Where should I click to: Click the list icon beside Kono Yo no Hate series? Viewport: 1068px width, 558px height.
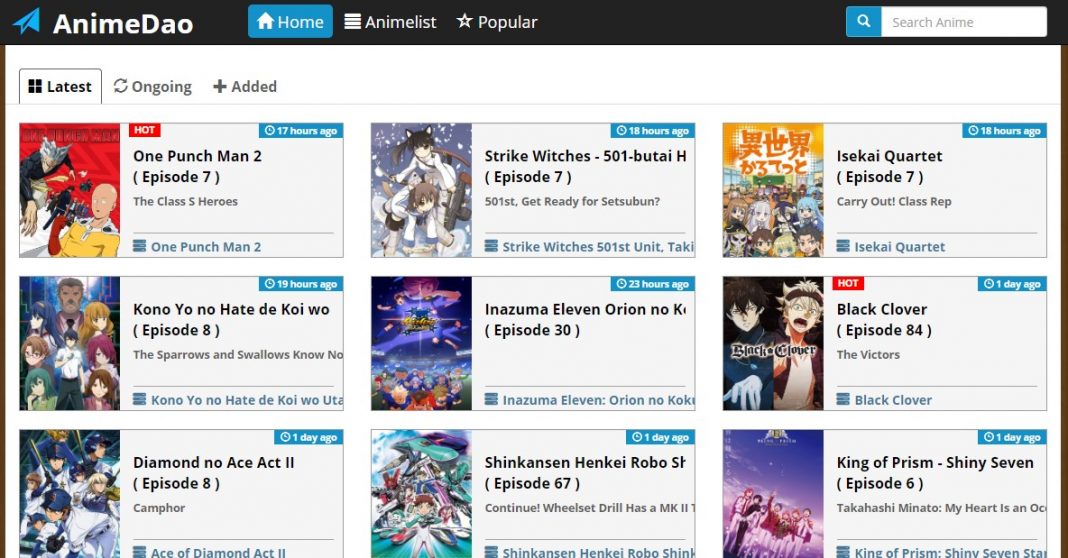click(x=140, y=399)
